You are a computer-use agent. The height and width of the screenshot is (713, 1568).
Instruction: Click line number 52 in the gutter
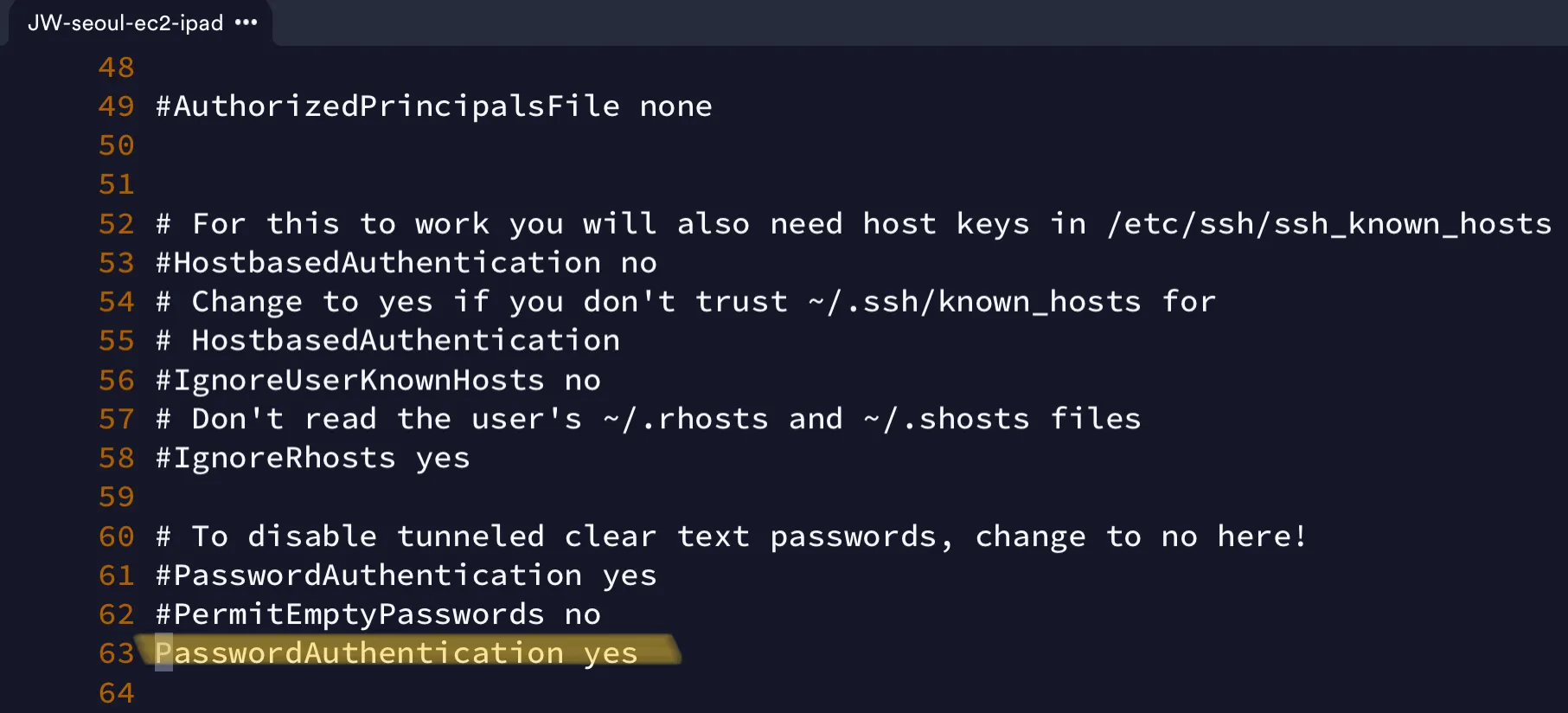click(x=117, y=224)
